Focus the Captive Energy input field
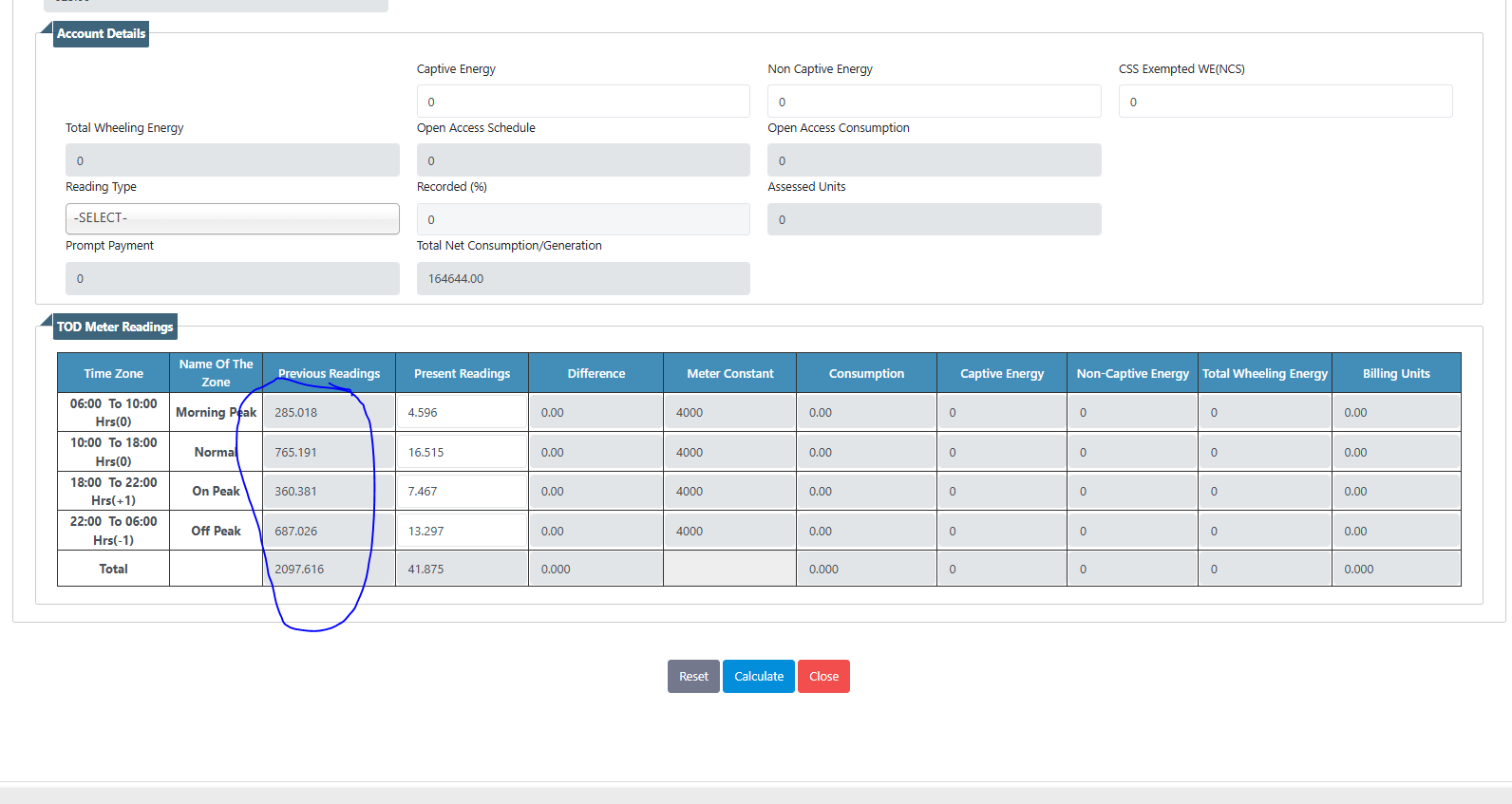This screenshot has width=1512, height=804. point(582,102)
